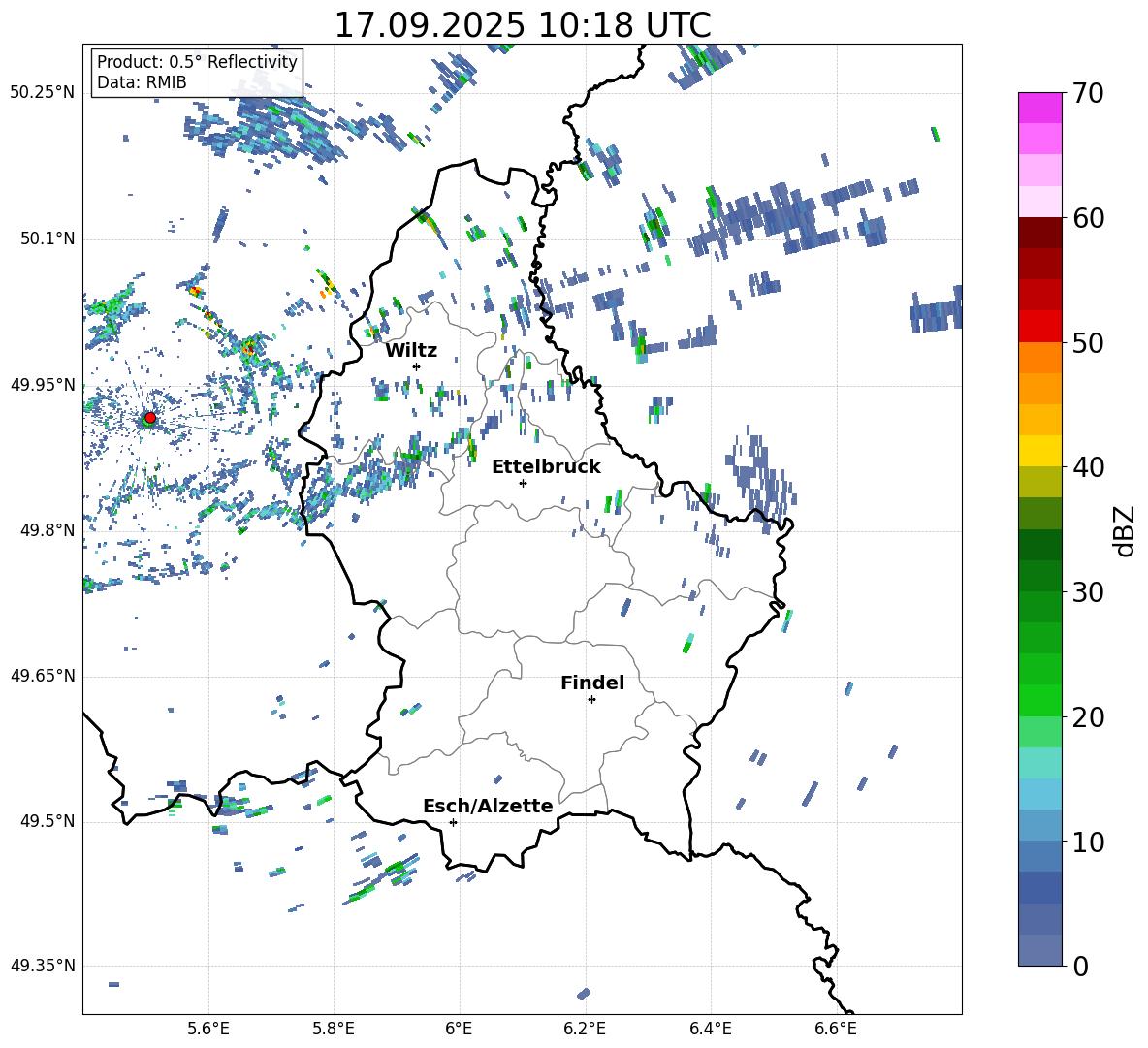Screen dimensions: 1148x1048
Task: Click the Findel city label
Action: point(592,683)
